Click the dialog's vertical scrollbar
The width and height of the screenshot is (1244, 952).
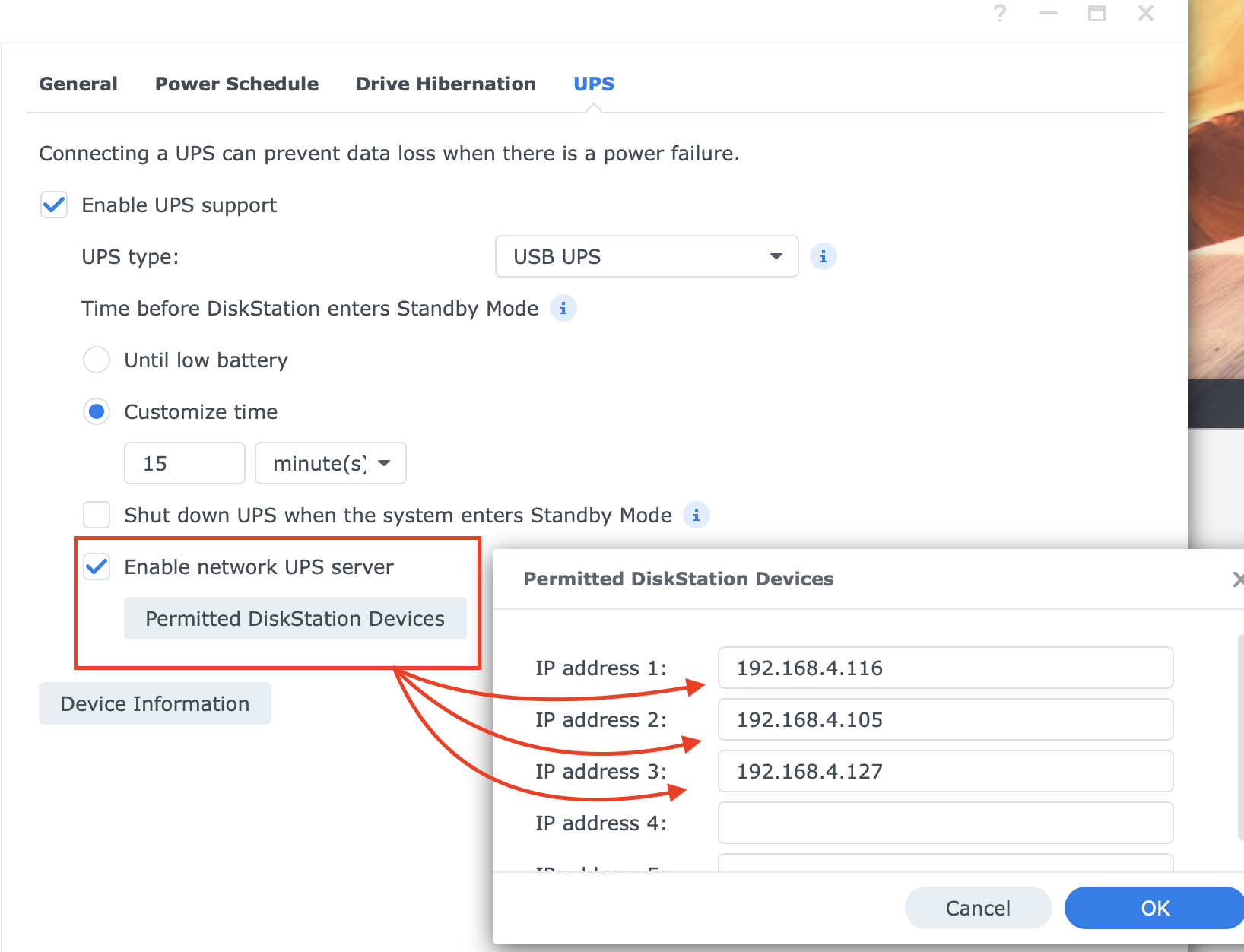[1241, 738]
